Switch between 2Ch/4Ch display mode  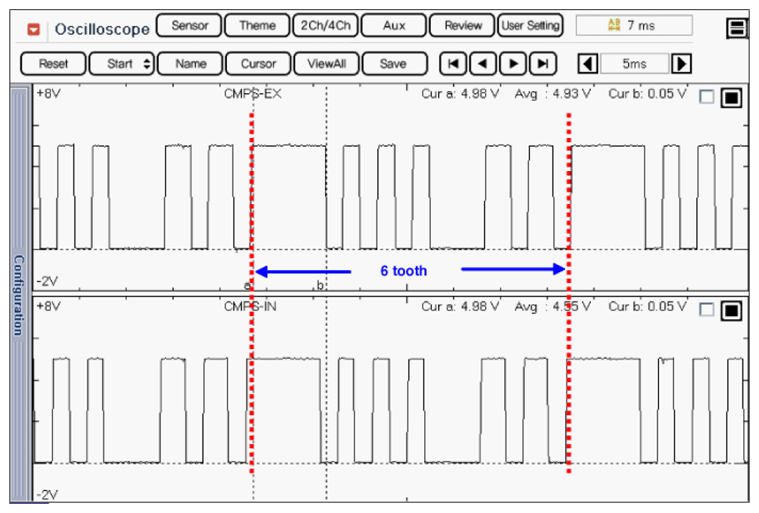(x=324, y=26)
